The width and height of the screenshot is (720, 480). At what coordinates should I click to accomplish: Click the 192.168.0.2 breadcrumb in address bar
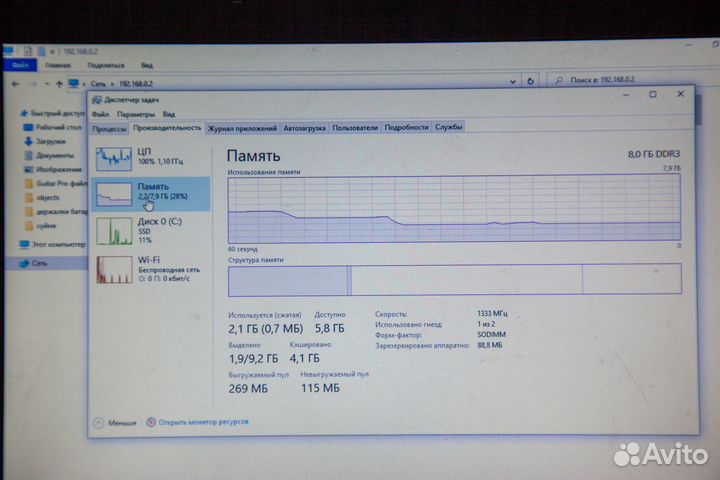coord(135,84)
